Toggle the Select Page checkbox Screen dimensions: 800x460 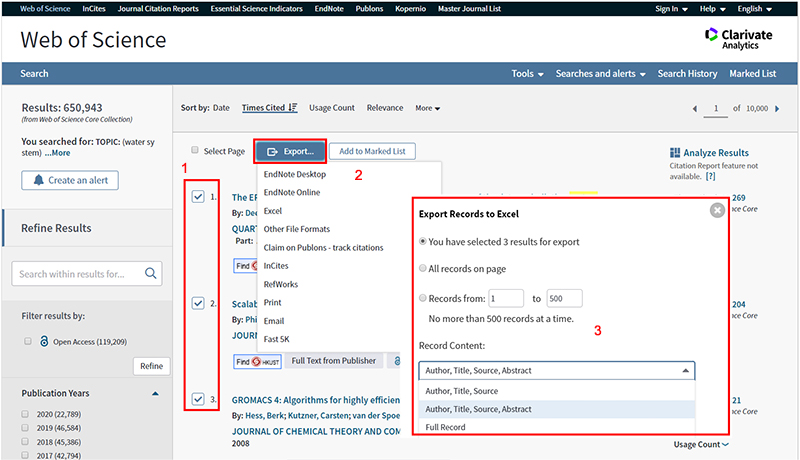click(194, 150)
